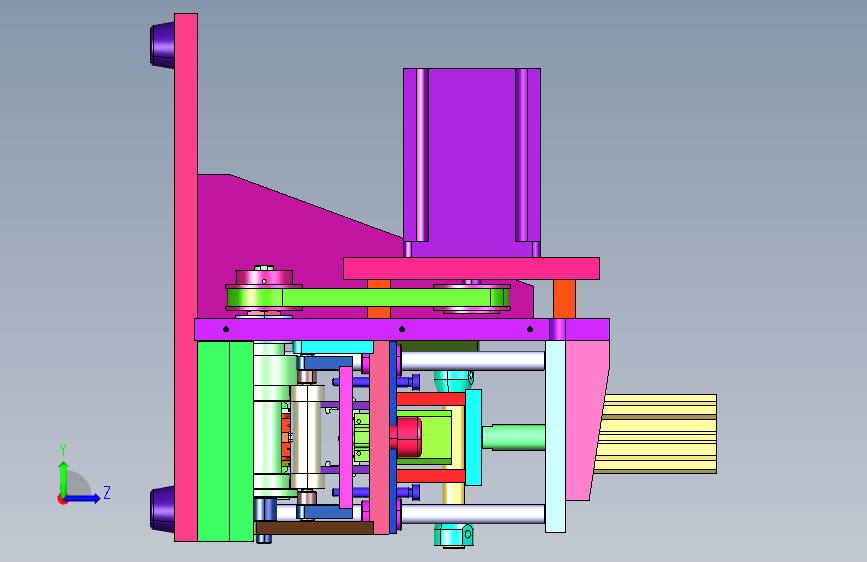Click the red origin of the triad
Screen dimensions: 867x562
[62, 499]
